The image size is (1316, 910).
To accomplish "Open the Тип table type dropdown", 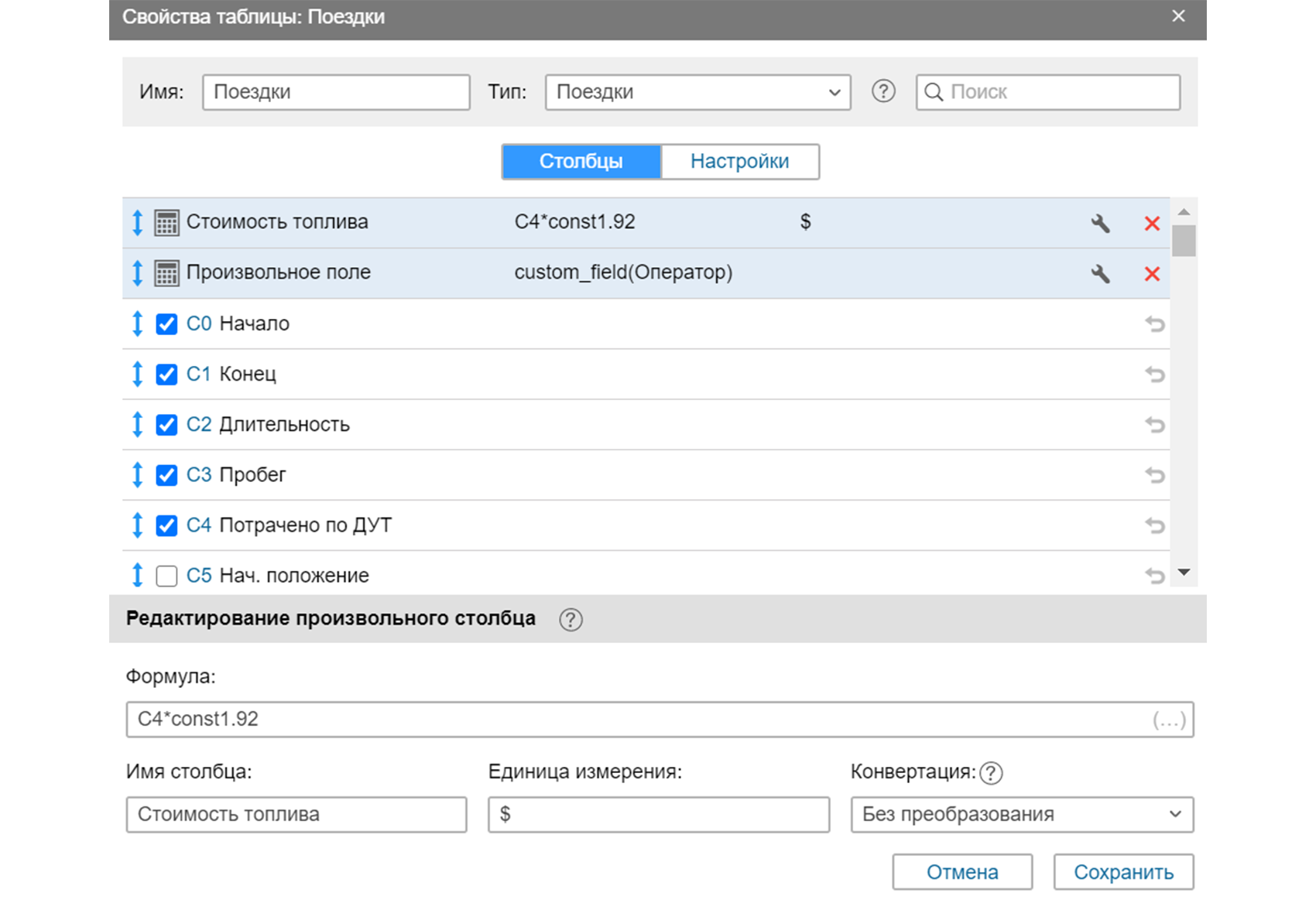I will (697, 92).
